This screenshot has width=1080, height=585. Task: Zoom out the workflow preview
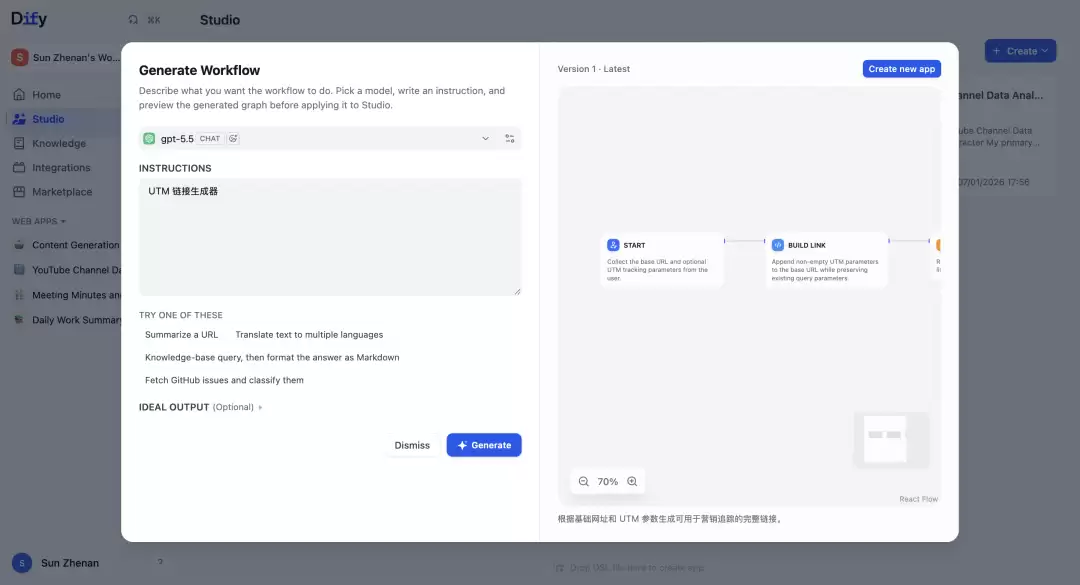(x=583, y=482)
